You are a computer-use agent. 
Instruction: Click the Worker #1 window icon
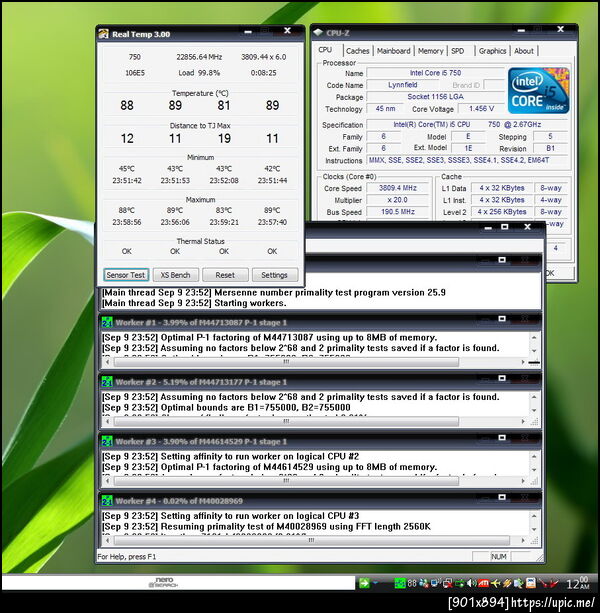tap(107, 323)
